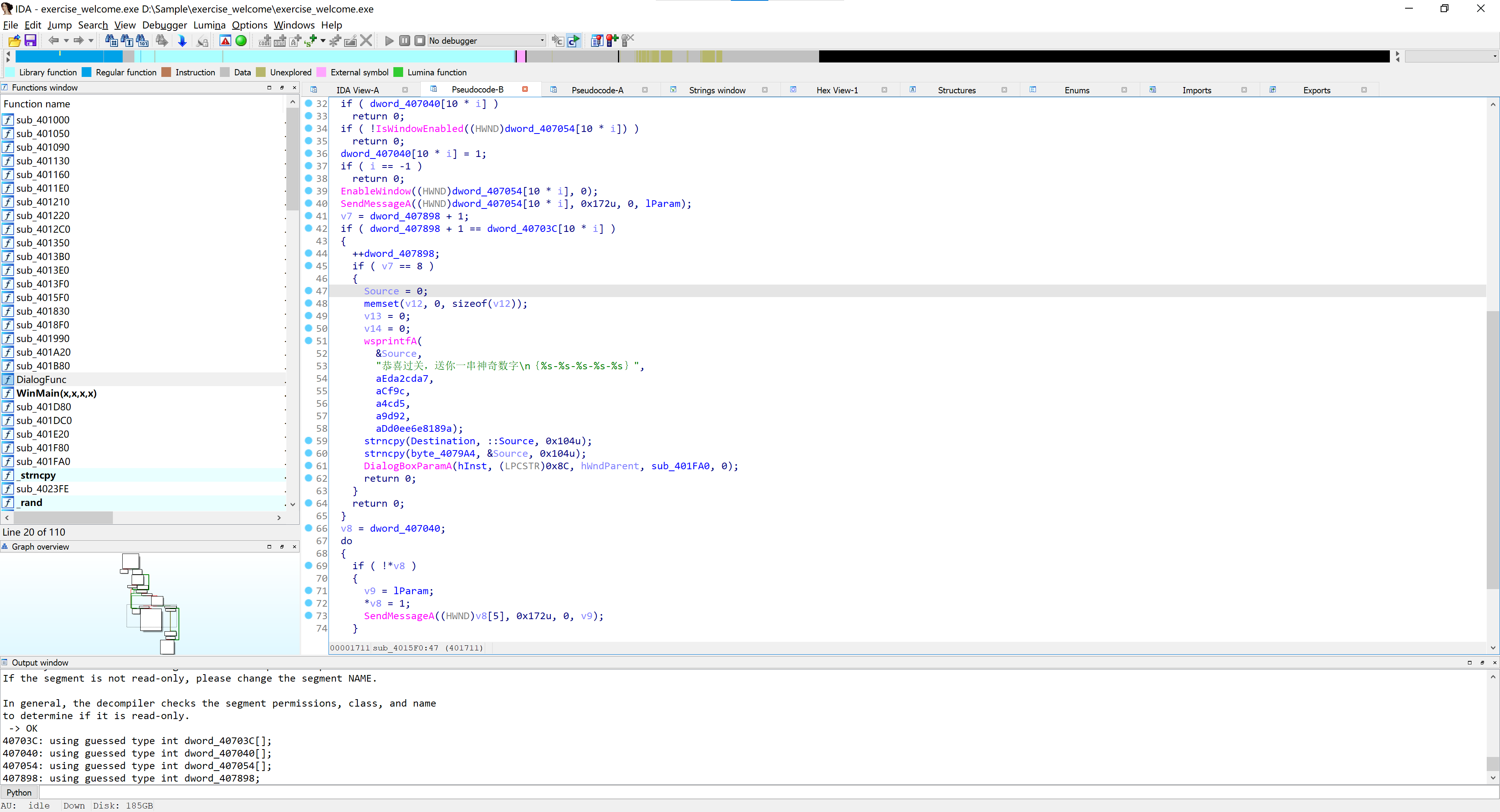Click the Python console button
Viewport: 1500px width, 812px height.
tap(19, 792)
